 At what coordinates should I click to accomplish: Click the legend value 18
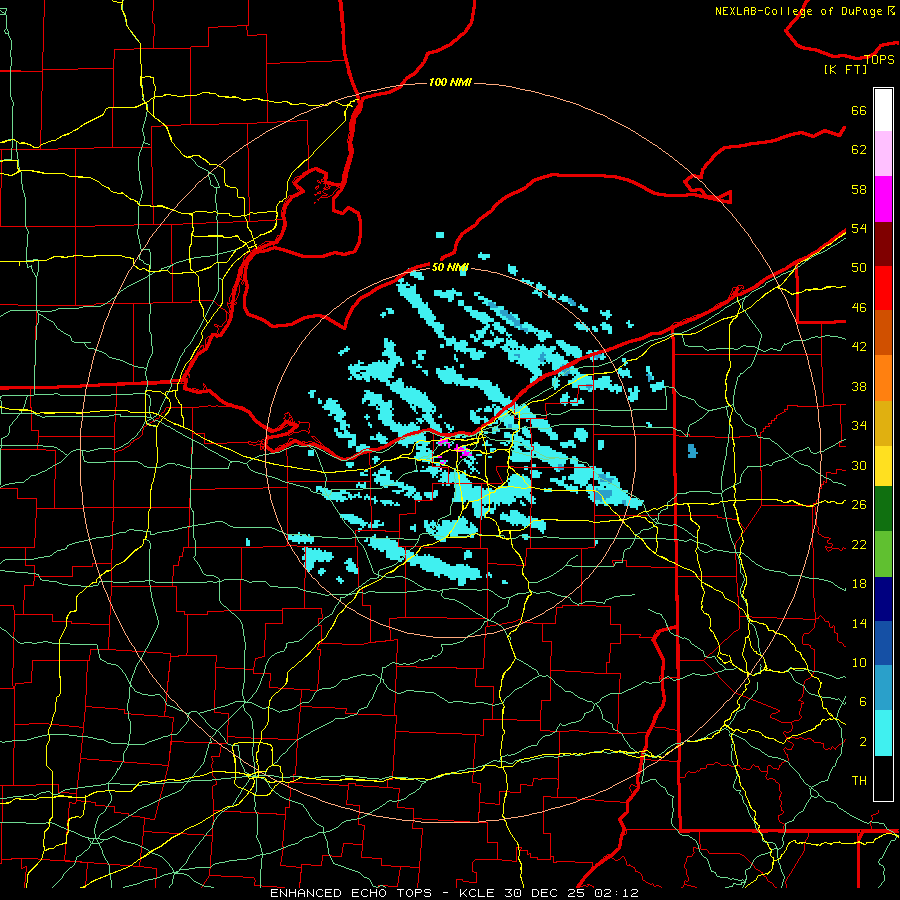pyautogui.click(x=859, y=584)
